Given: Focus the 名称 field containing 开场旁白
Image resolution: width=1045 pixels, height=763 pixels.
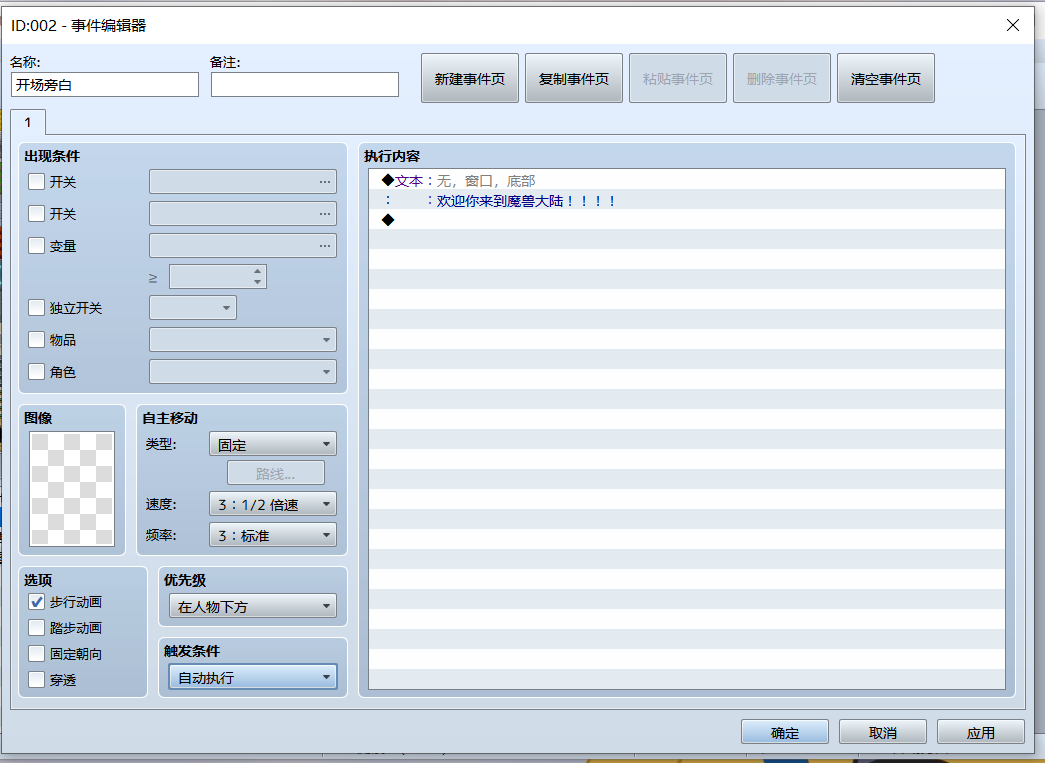Looking at the screenshot, I should point(105,85).
